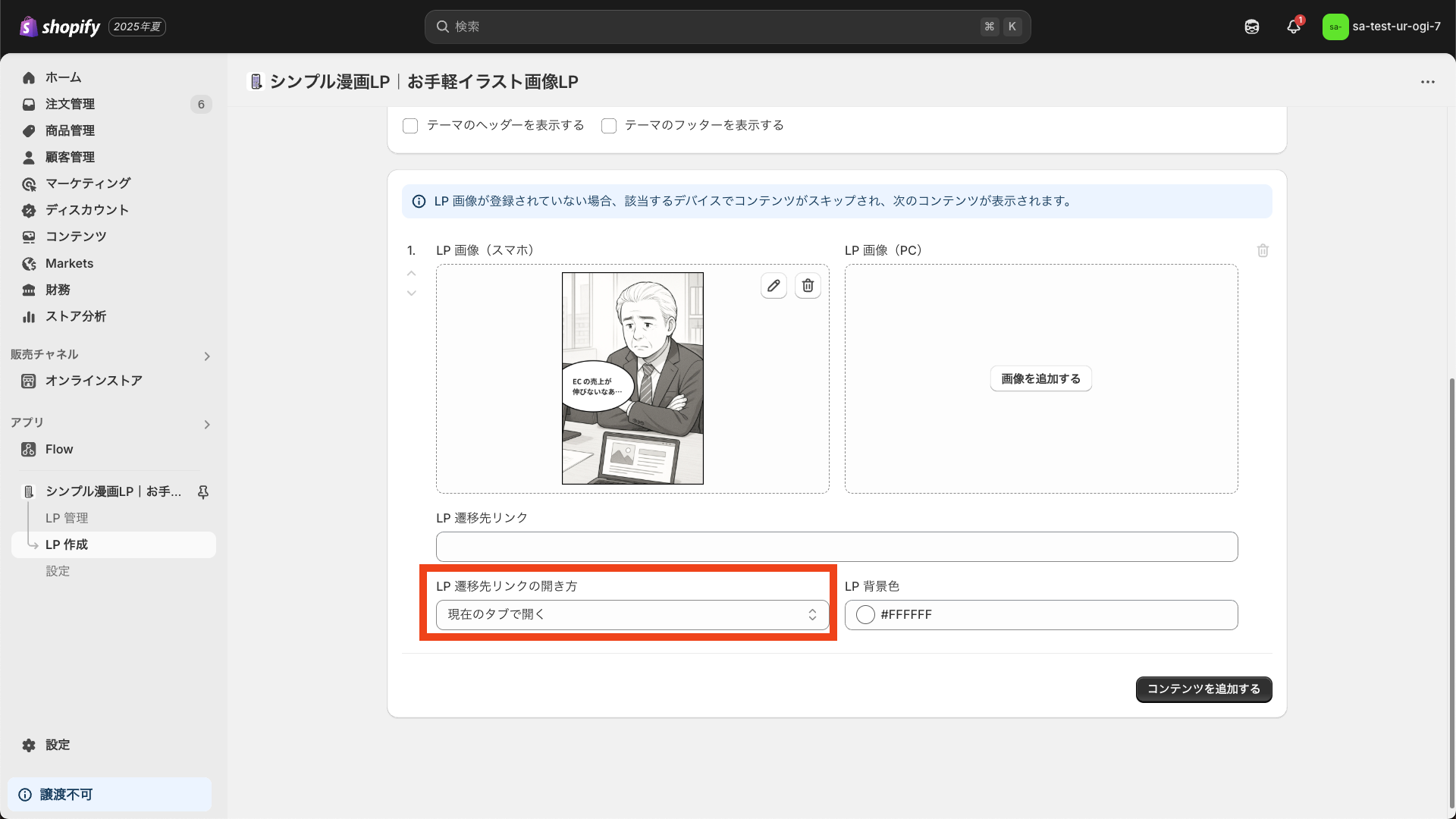Open the Sidekick assistant icon in the top bar

(x=1252, y=27)
